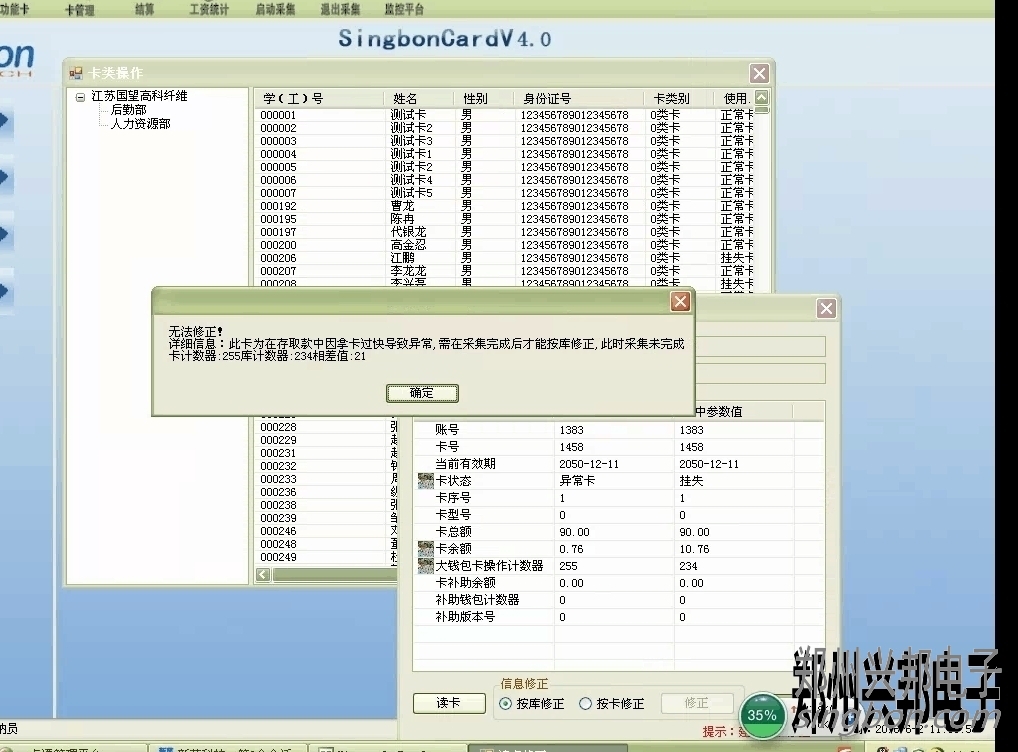This screenshot has width=1018, height=752.
Task: Open 结算 menu
Action: point(144,10)
